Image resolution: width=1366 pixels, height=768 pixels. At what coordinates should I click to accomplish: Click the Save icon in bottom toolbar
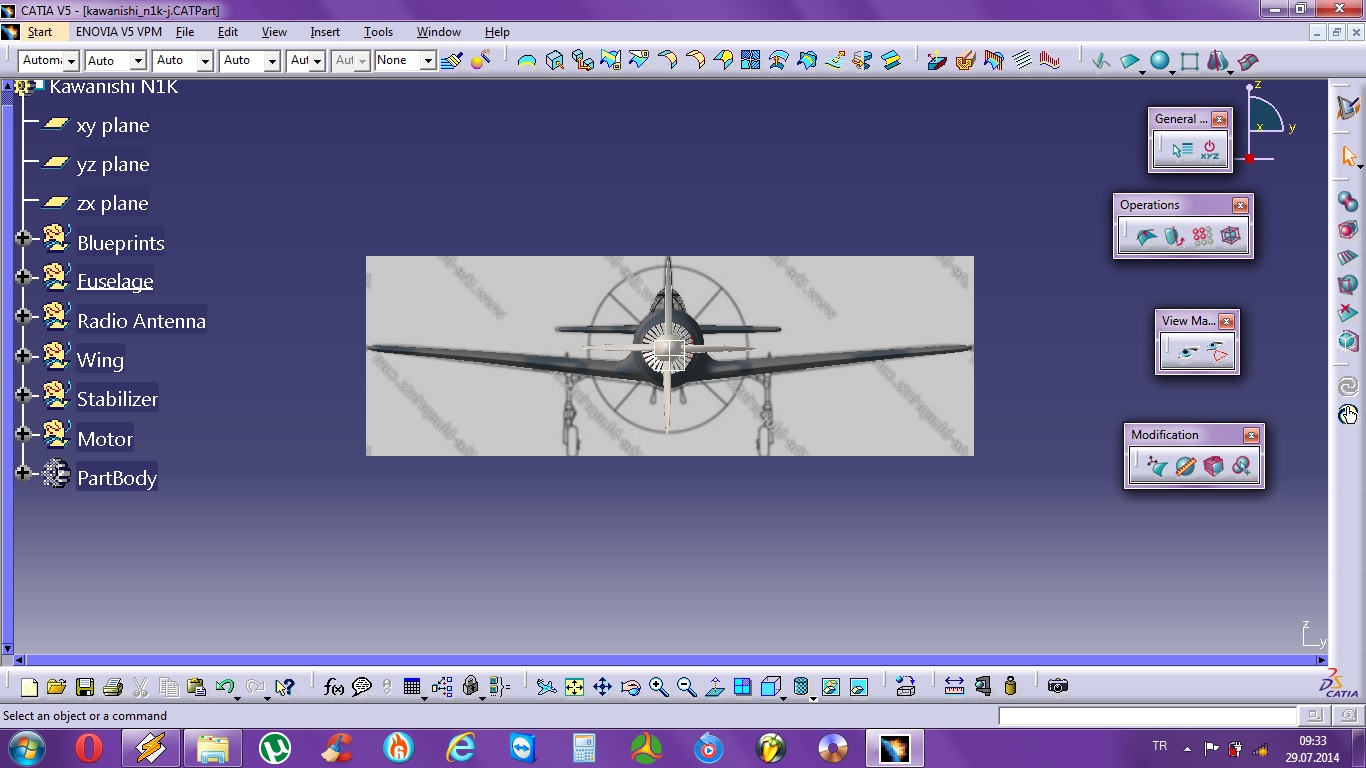point(84,687)
